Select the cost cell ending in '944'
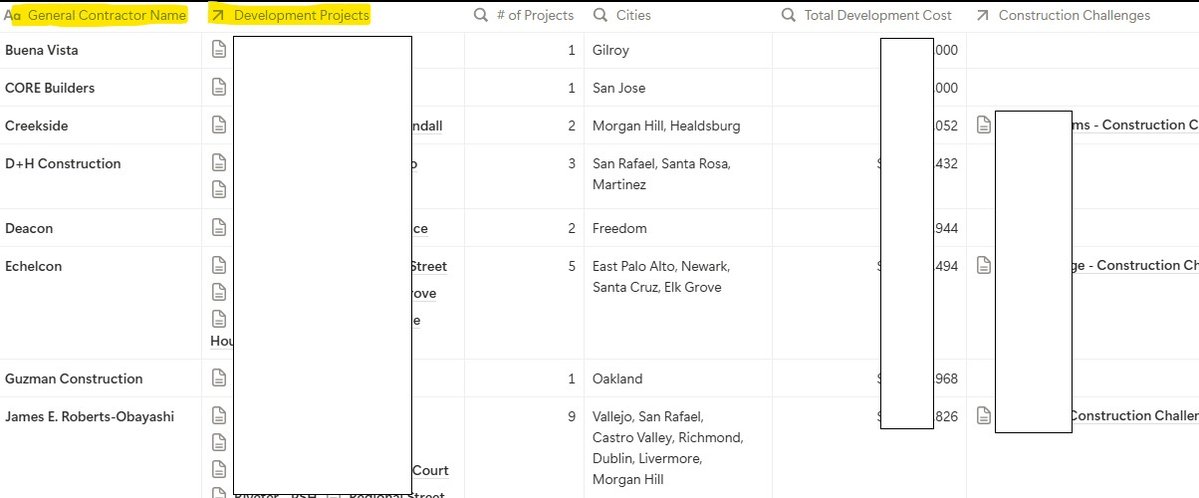This screenshot has width=1199, height=498. pos(869,228)
